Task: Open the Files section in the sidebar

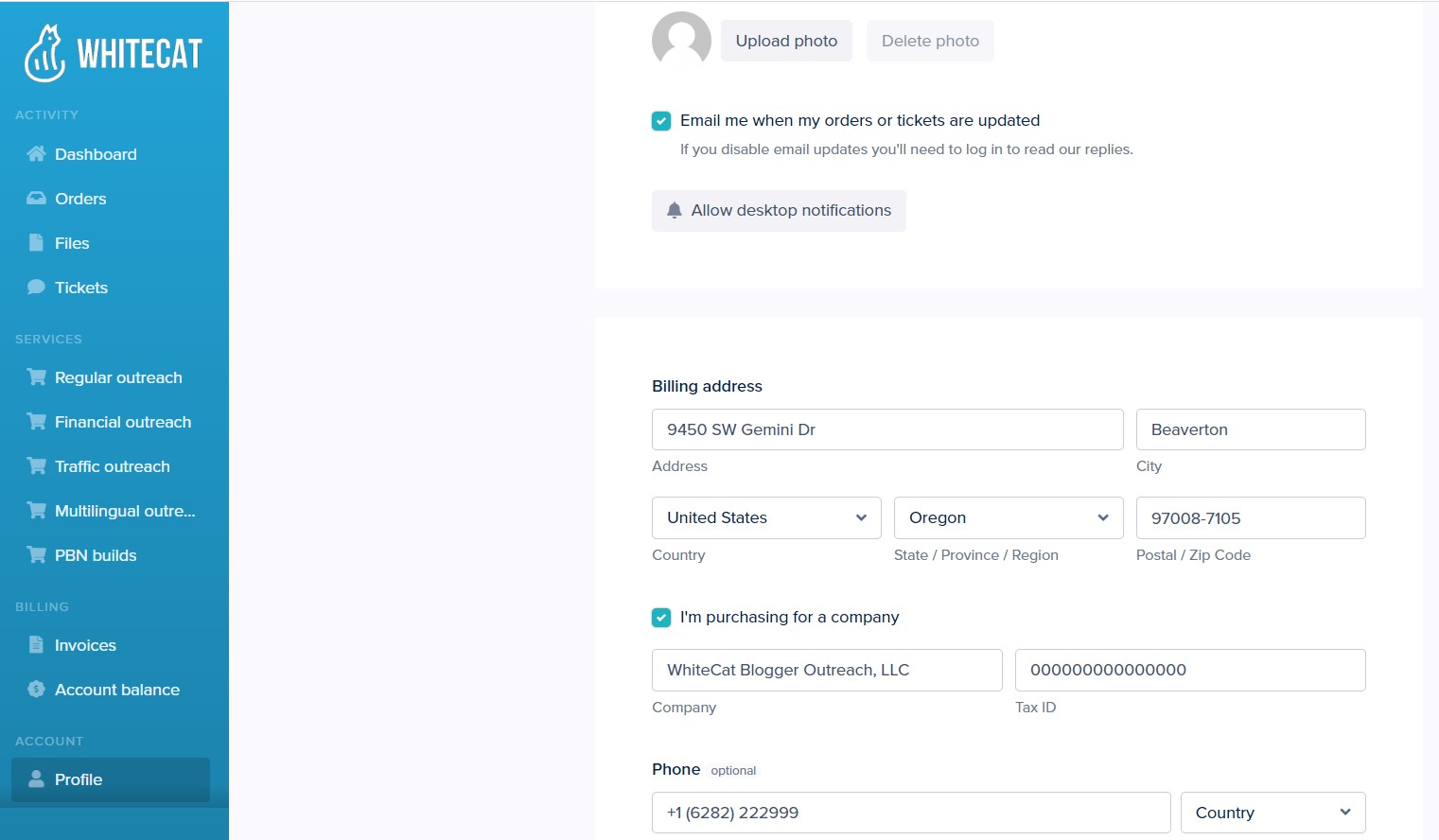Action: pos(72,243)
